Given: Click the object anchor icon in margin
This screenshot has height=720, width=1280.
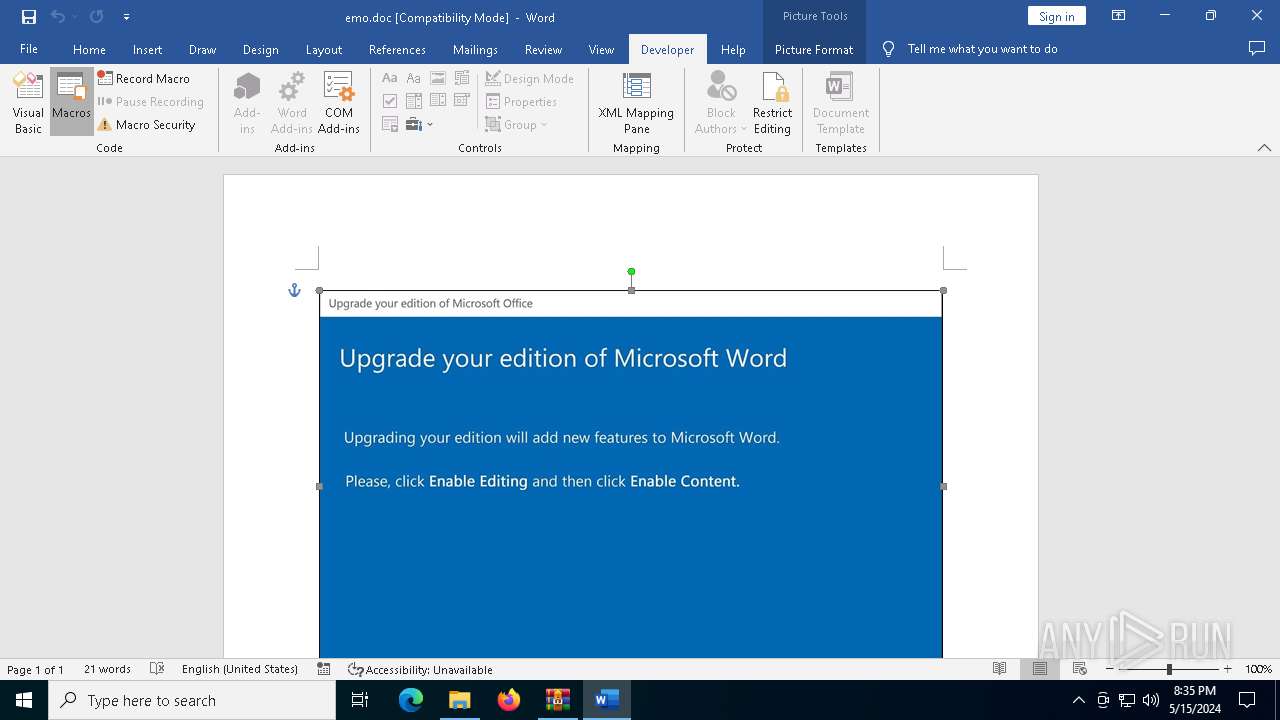Looking at the screenshot, I should pyautogui.click(x=294, y=290).
